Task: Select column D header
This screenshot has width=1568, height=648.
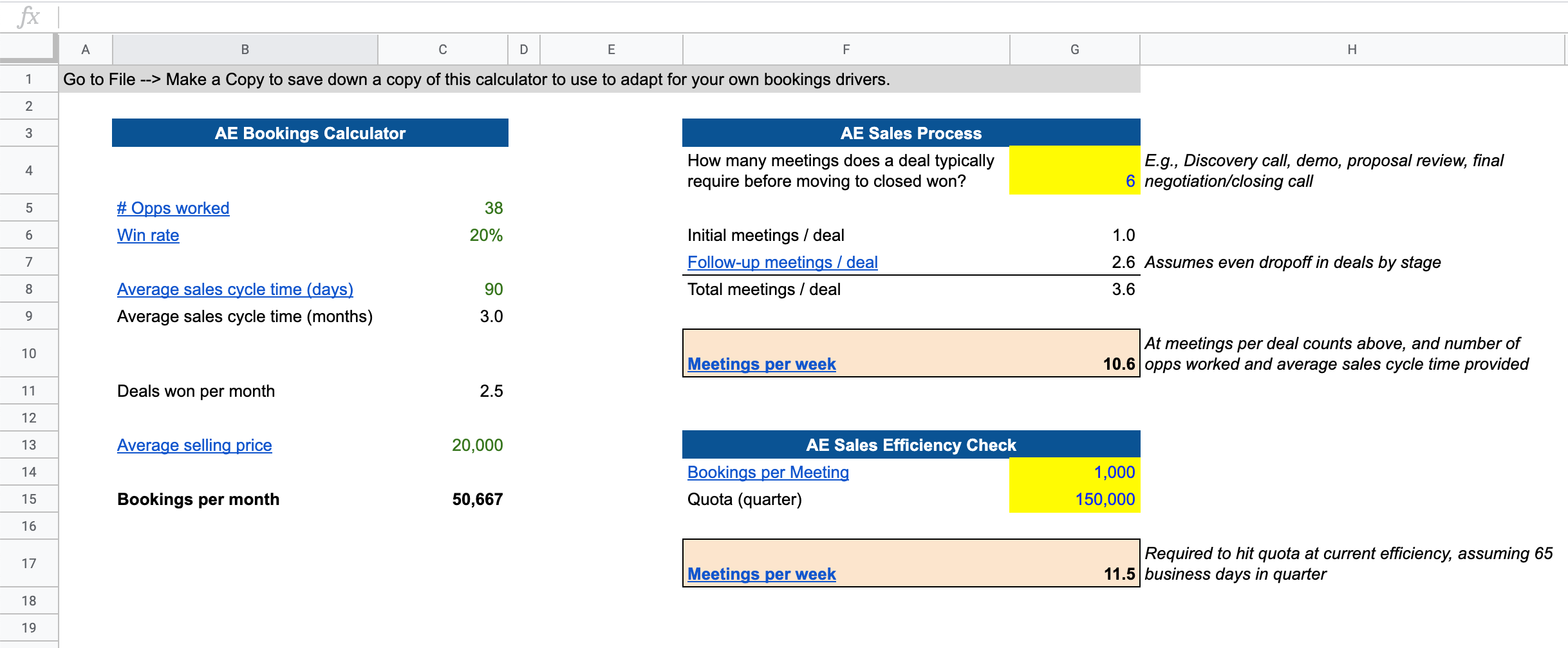Action: (524, 50)
